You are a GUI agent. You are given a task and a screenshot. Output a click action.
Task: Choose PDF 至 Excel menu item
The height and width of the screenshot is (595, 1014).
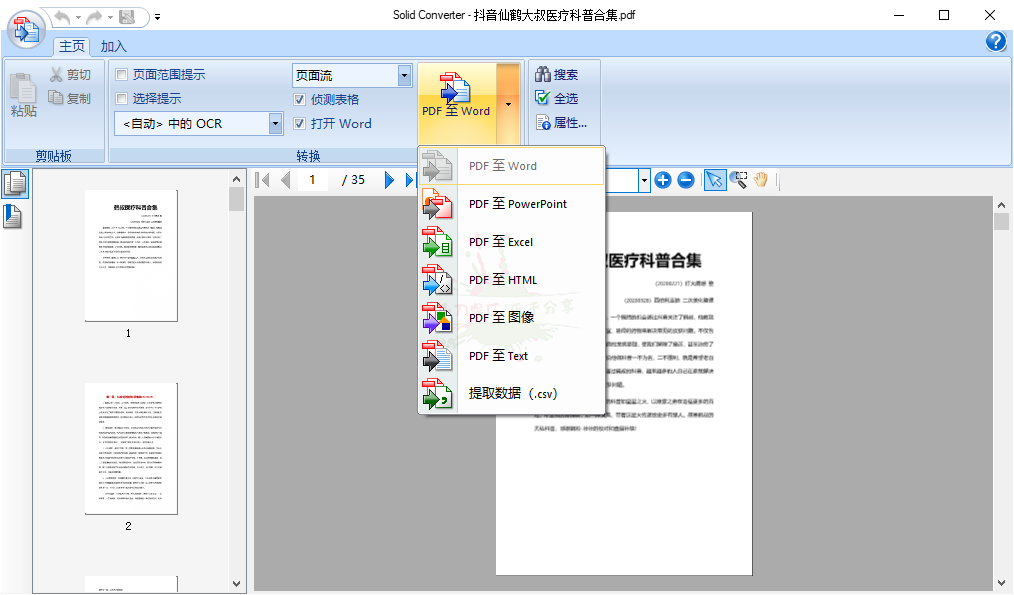point(512,242)
